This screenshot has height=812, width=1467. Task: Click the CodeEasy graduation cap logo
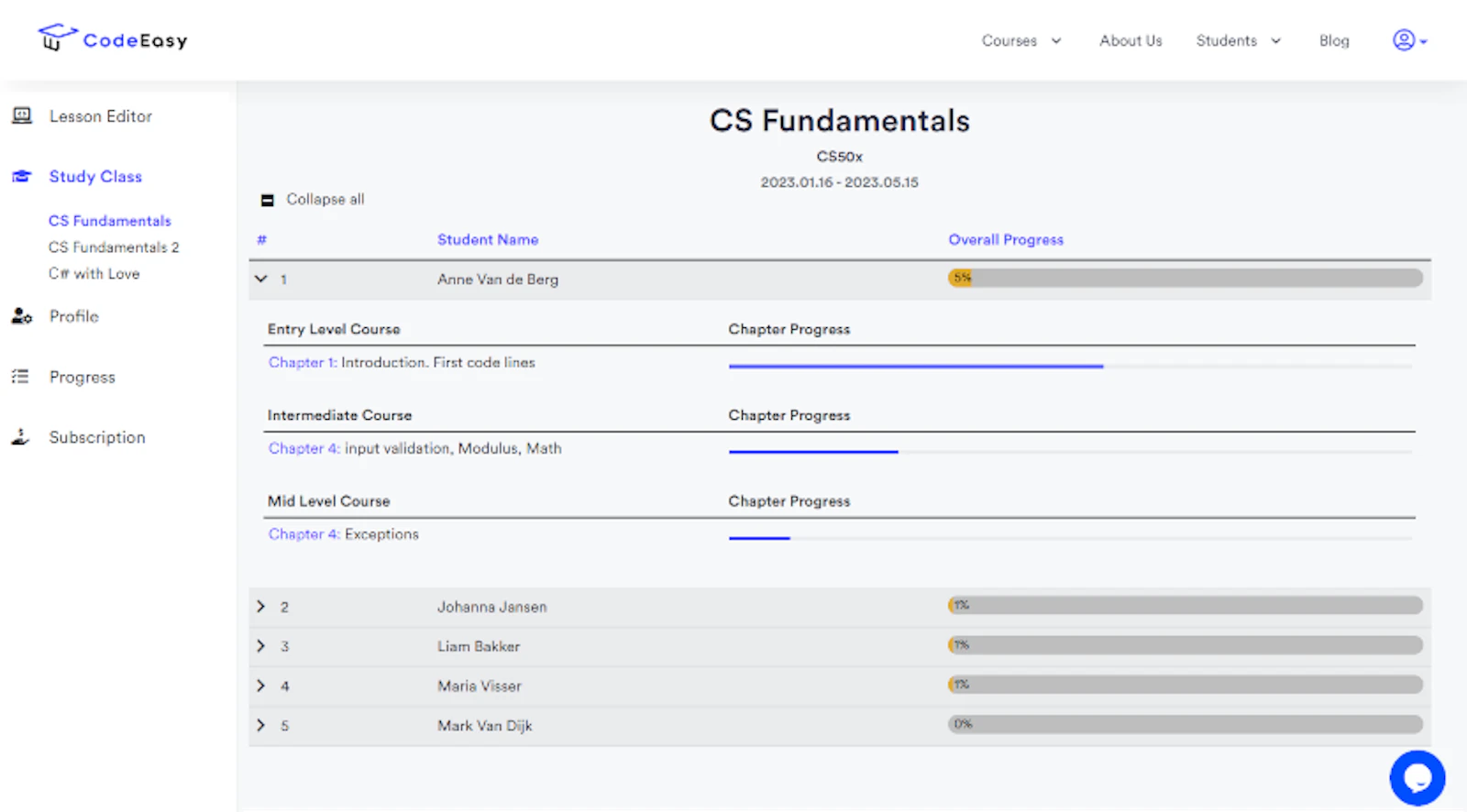[57, 38]
